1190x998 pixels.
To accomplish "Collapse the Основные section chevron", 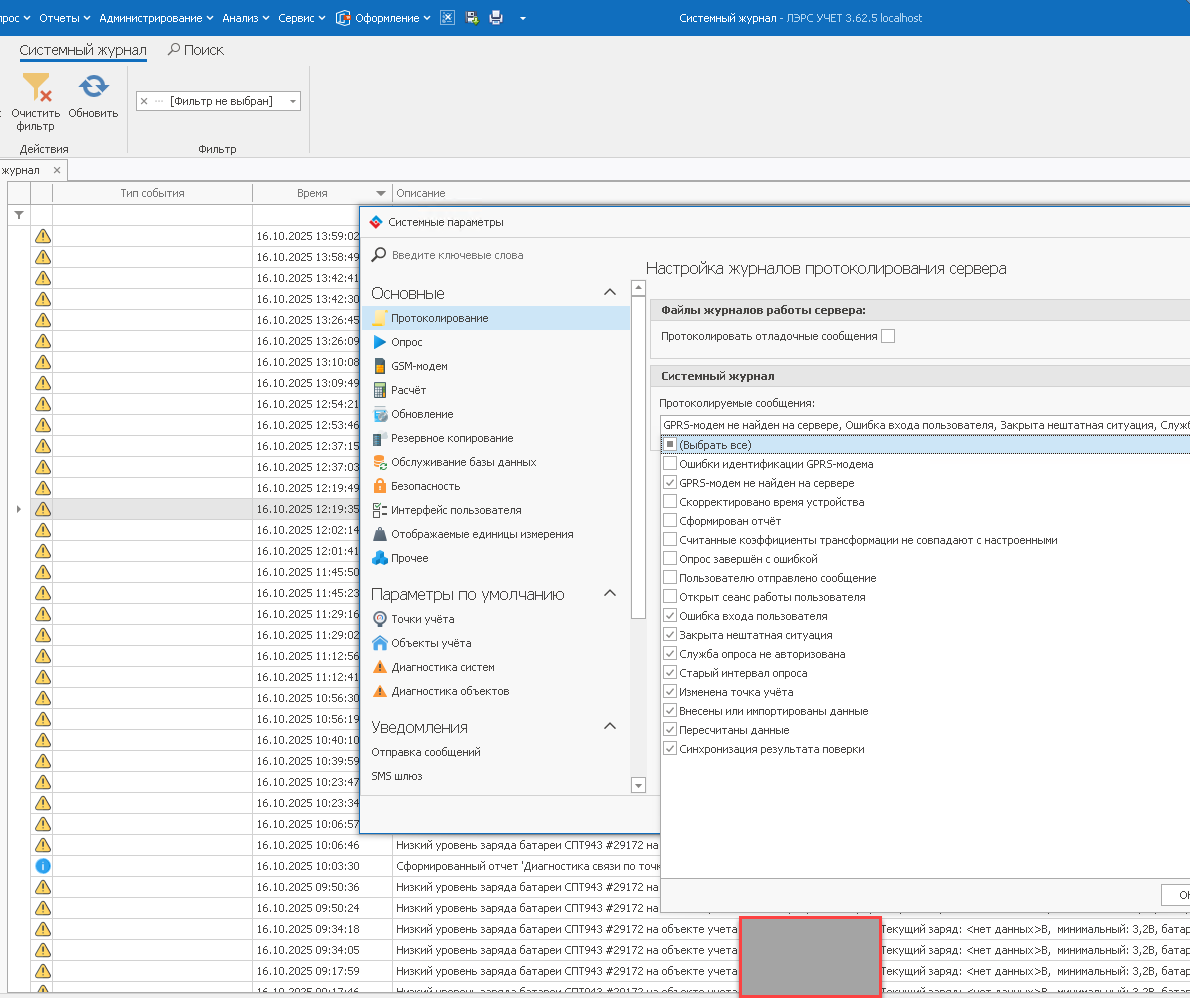I will click(610, 293).
